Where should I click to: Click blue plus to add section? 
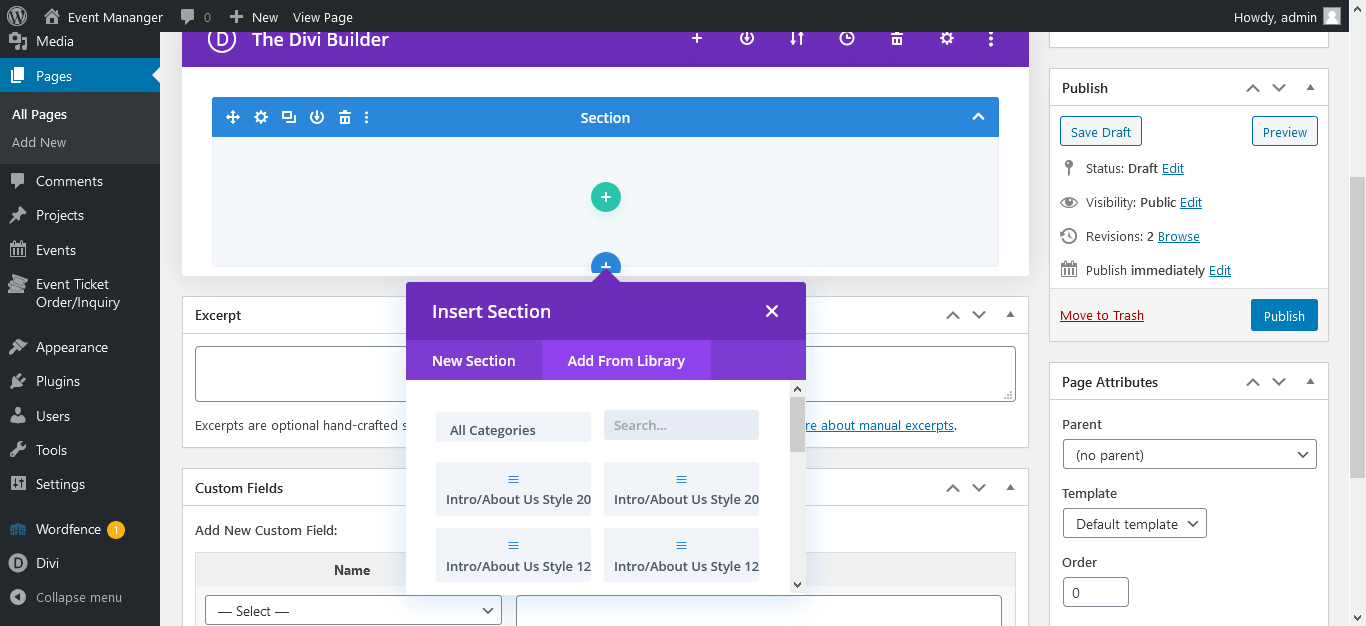606,266
